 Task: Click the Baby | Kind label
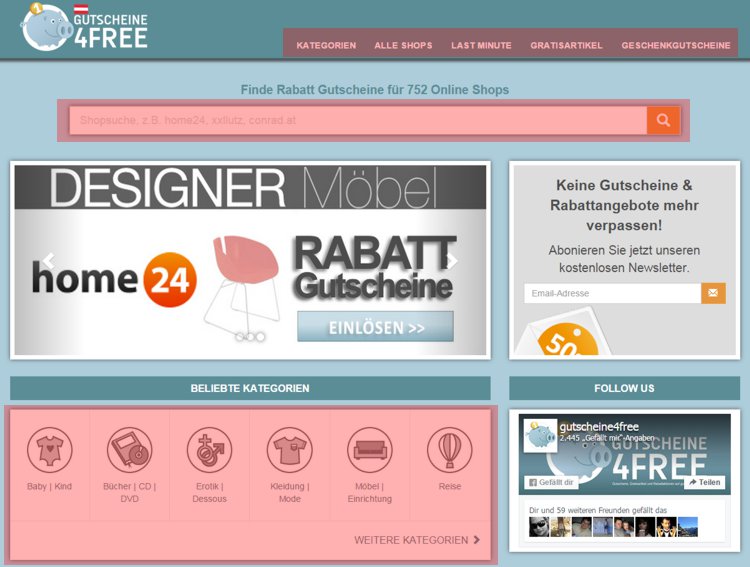click(x=50, y=486)
